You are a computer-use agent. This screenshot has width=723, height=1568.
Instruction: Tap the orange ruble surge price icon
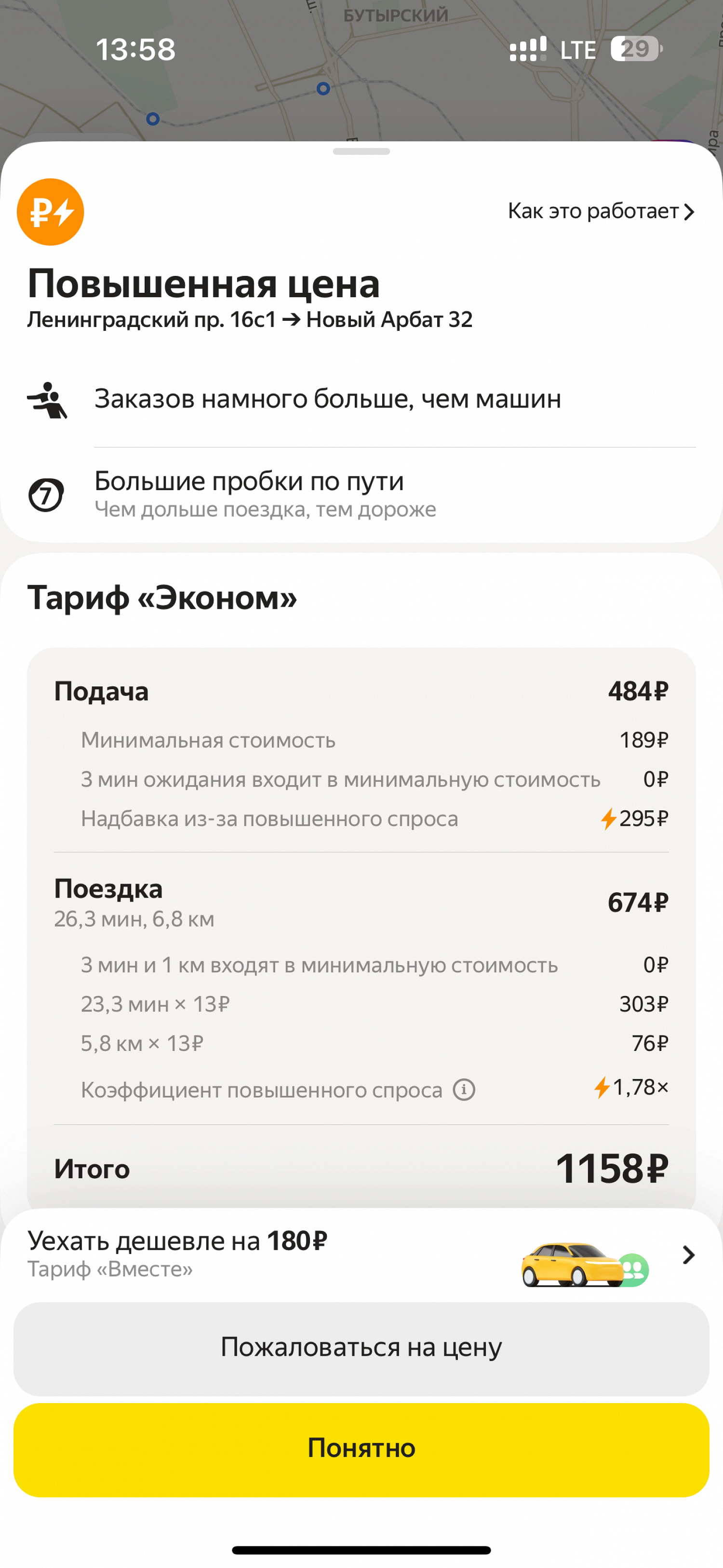pos(51,212)
